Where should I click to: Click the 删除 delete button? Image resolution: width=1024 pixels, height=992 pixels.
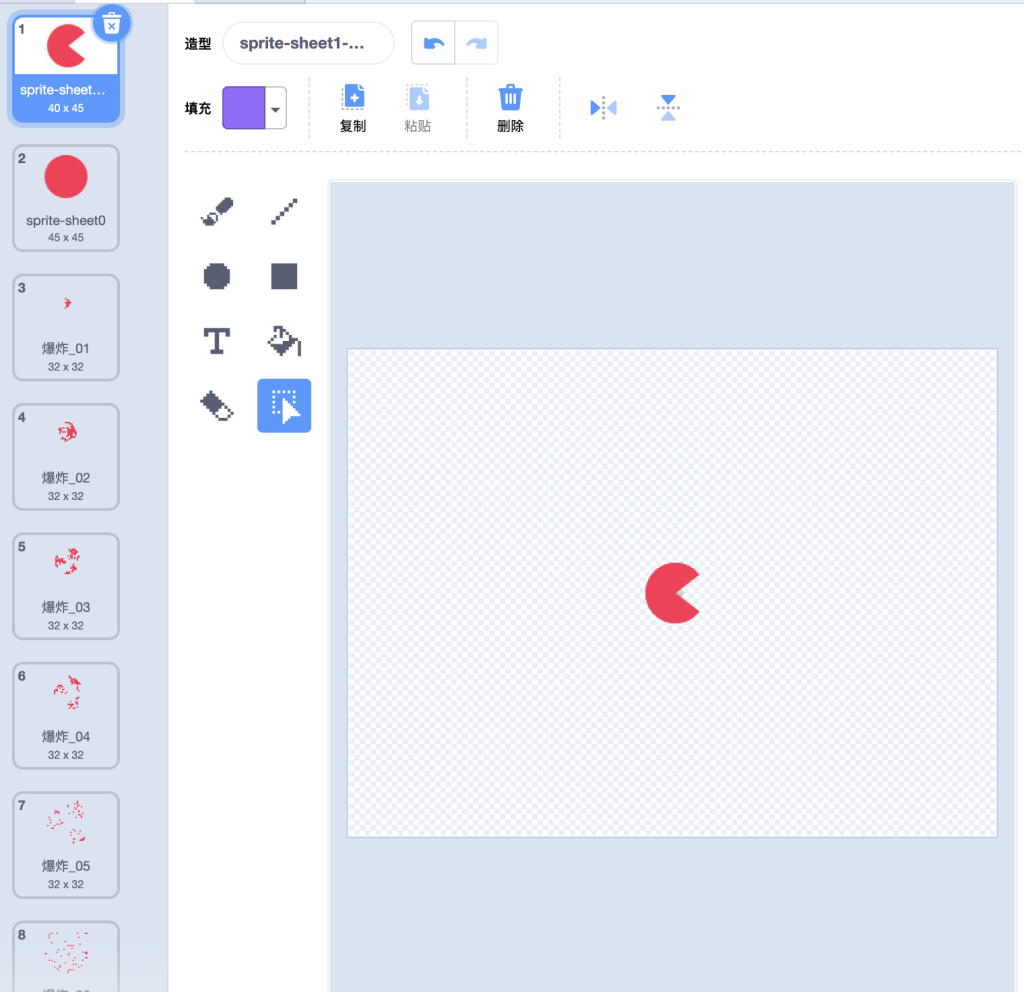click(x=511, y=108)
